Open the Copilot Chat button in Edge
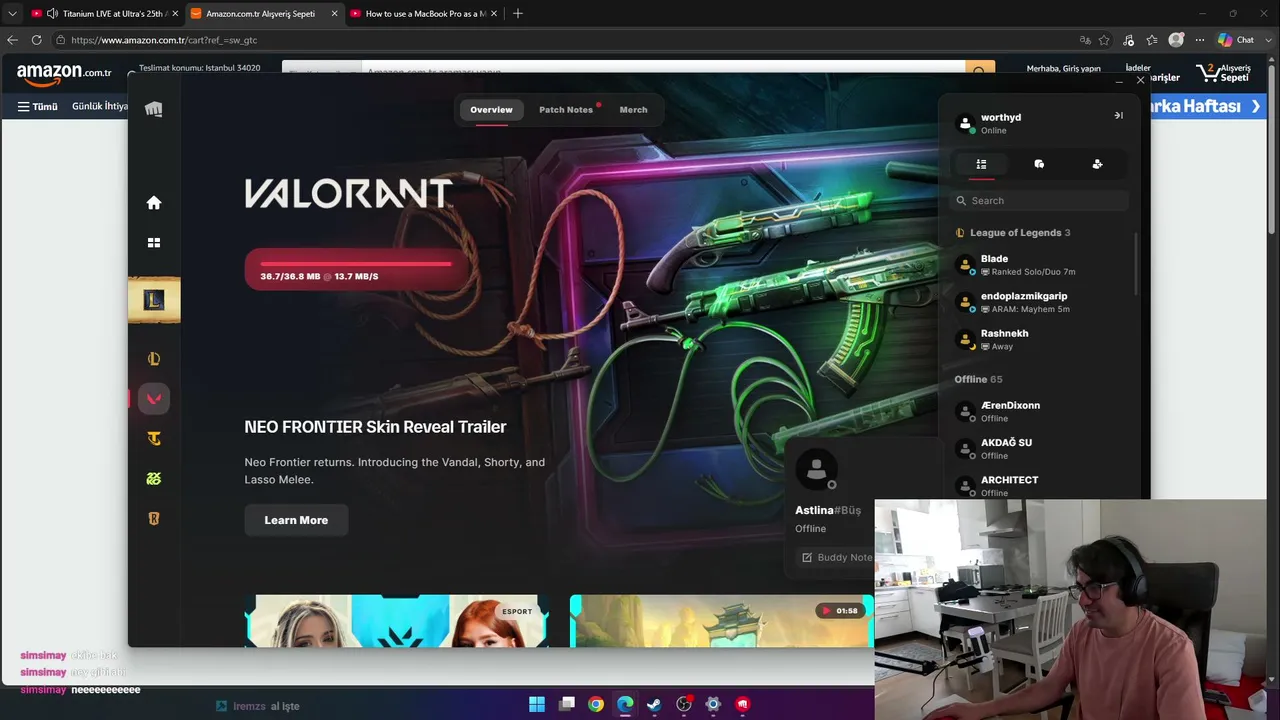This screenshot has width=1280, height=720. coord(1236,40)
